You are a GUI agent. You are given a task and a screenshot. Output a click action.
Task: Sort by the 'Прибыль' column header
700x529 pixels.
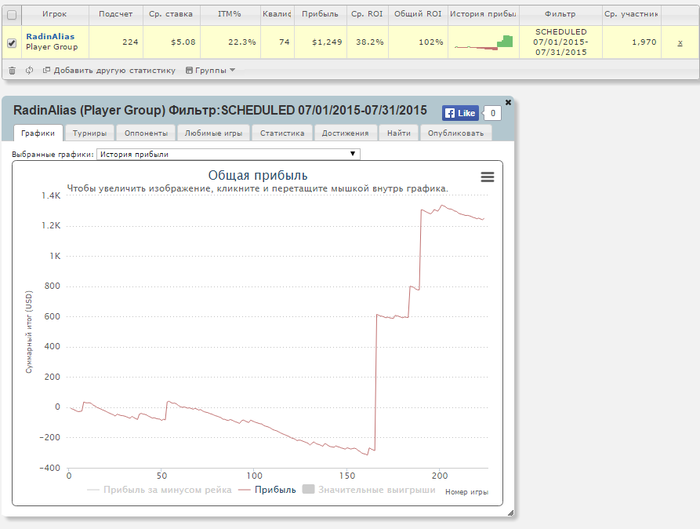coord(320,14)
